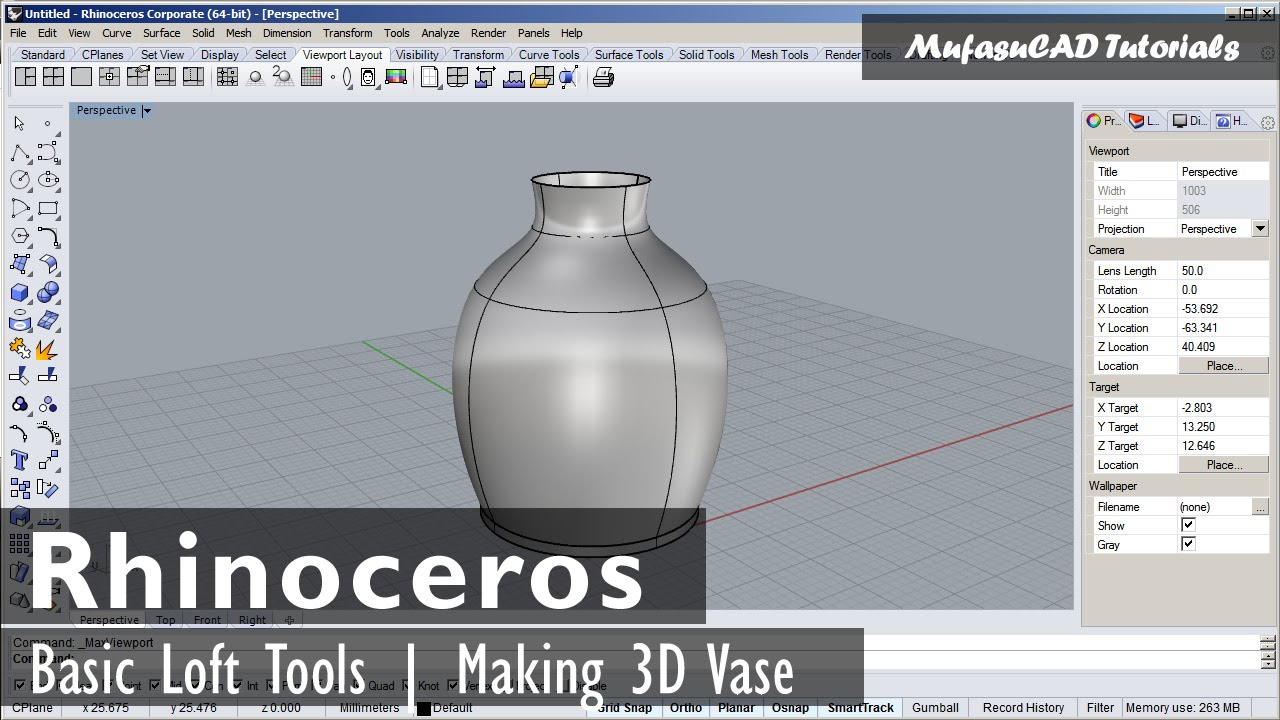1280x720 pixels.
Task: Toggle Planar mode in status bar
Action: coord(736,707)
